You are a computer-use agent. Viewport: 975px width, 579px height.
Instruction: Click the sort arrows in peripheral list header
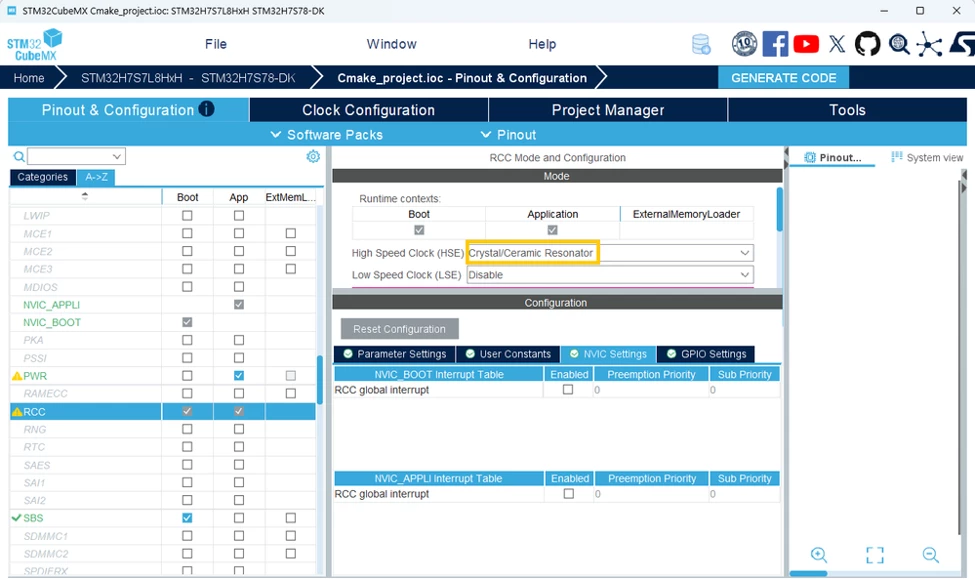[x=85, y=196]
